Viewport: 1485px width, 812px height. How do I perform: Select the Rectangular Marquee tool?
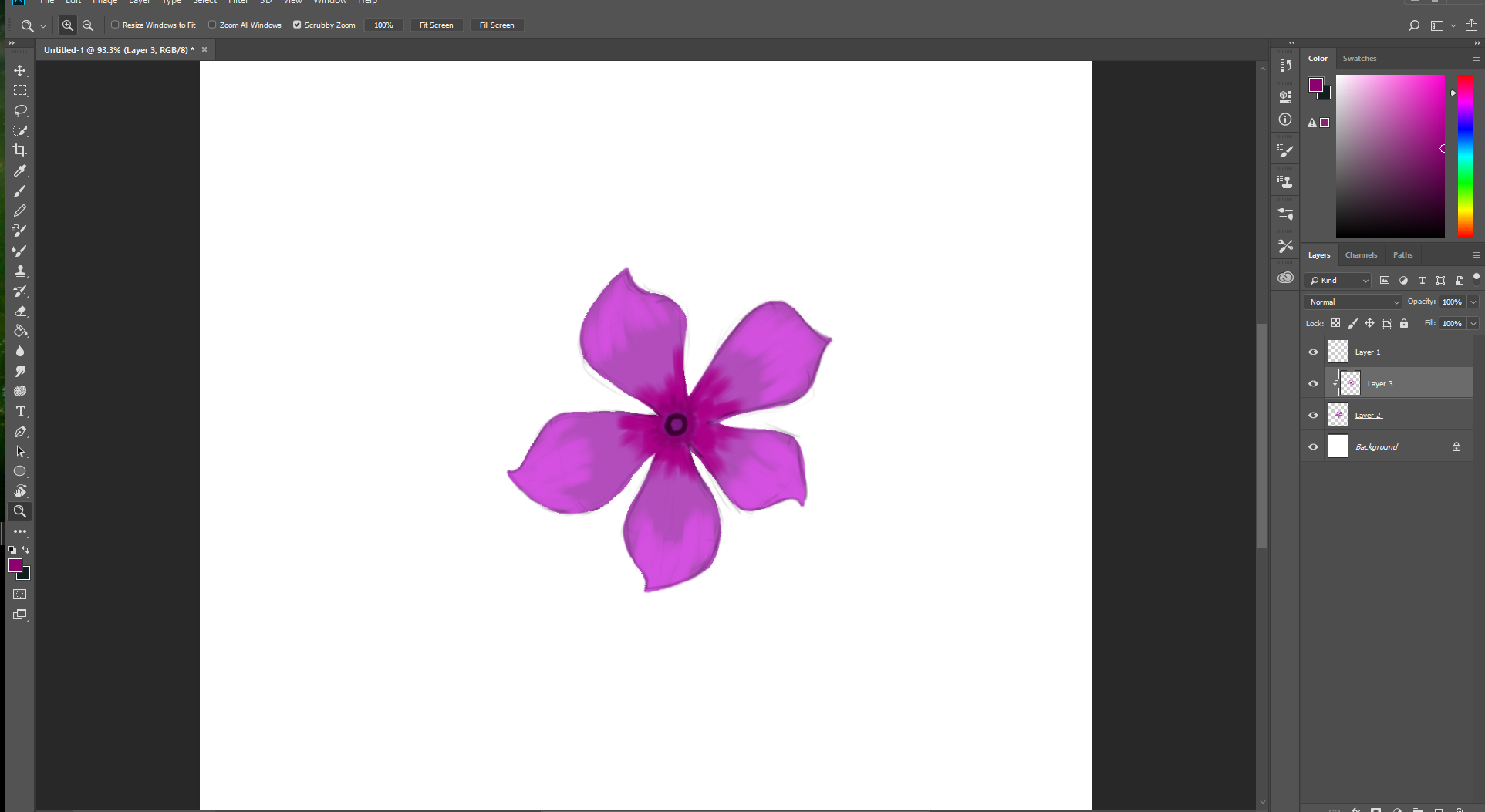pos(20,90)
